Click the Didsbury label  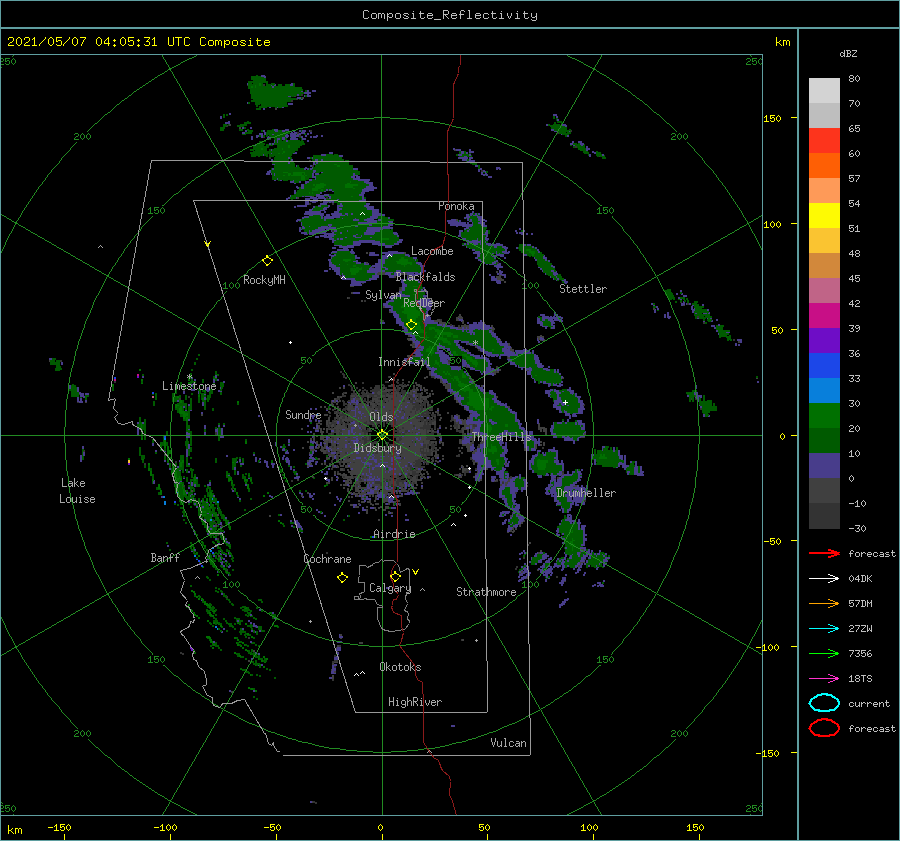pyautogui.click(x=377, y=448)
